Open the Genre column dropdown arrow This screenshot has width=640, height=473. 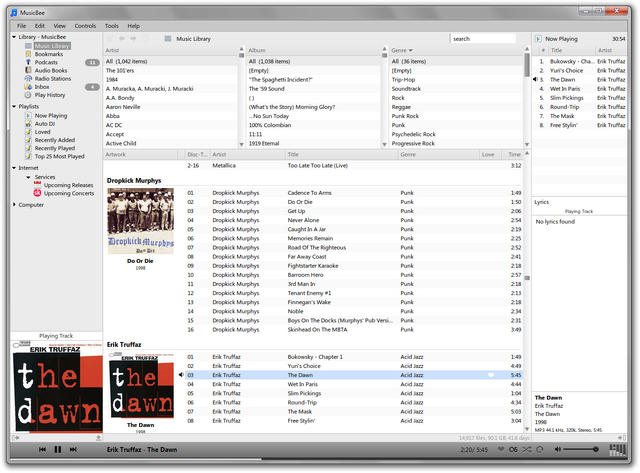click(x=411, y=50)
